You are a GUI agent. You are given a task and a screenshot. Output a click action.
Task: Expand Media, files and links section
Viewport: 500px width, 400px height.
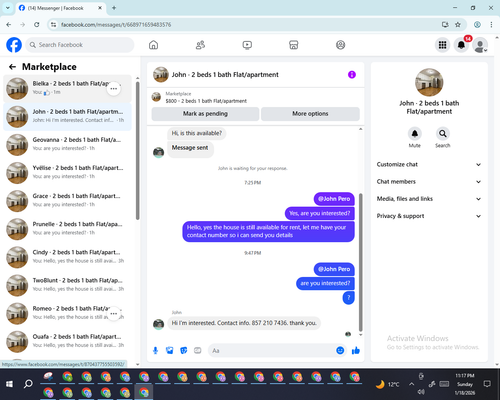pos(429,199)
